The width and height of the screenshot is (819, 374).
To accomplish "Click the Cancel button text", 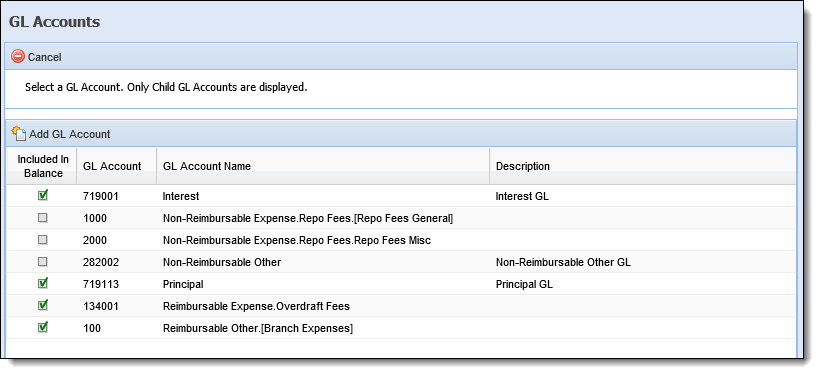I will (44, 57).
